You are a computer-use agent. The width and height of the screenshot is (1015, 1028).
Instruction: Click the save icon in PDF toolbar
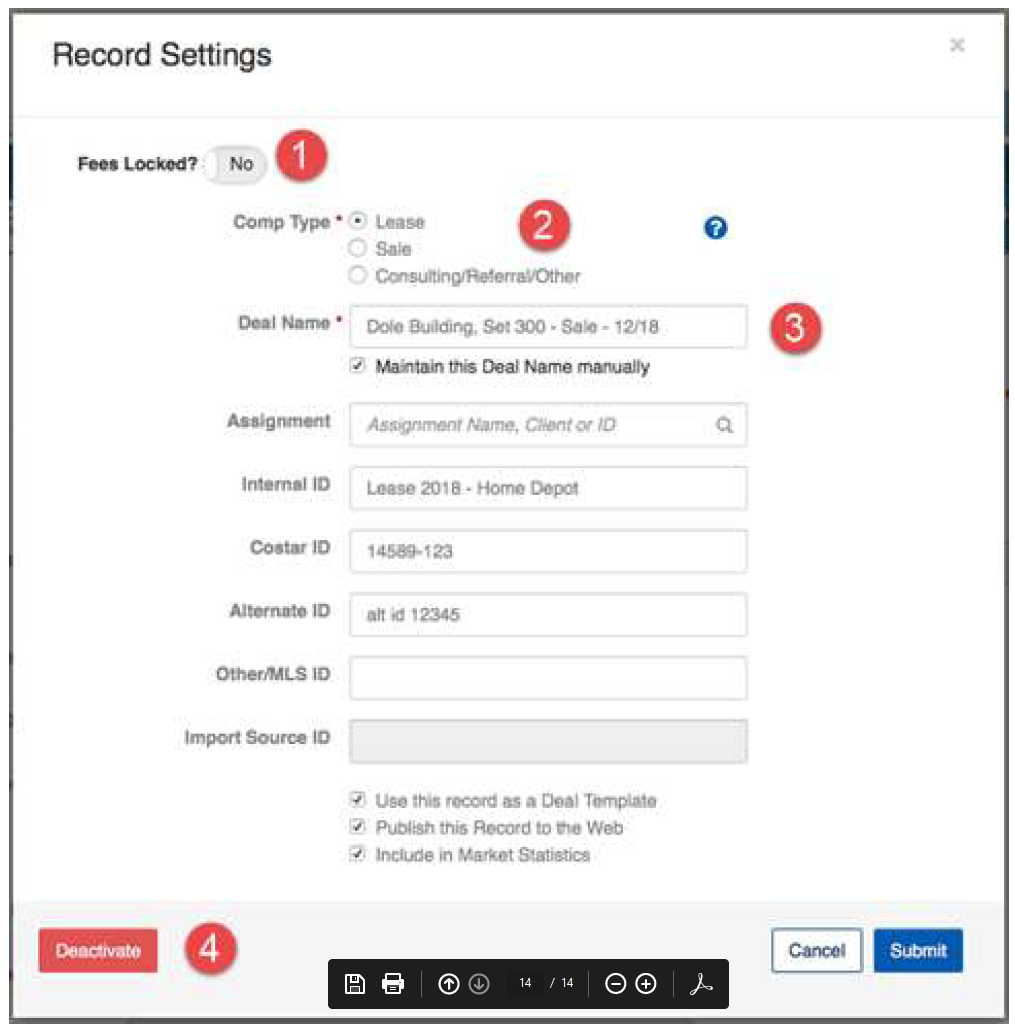tap(355, 983)
